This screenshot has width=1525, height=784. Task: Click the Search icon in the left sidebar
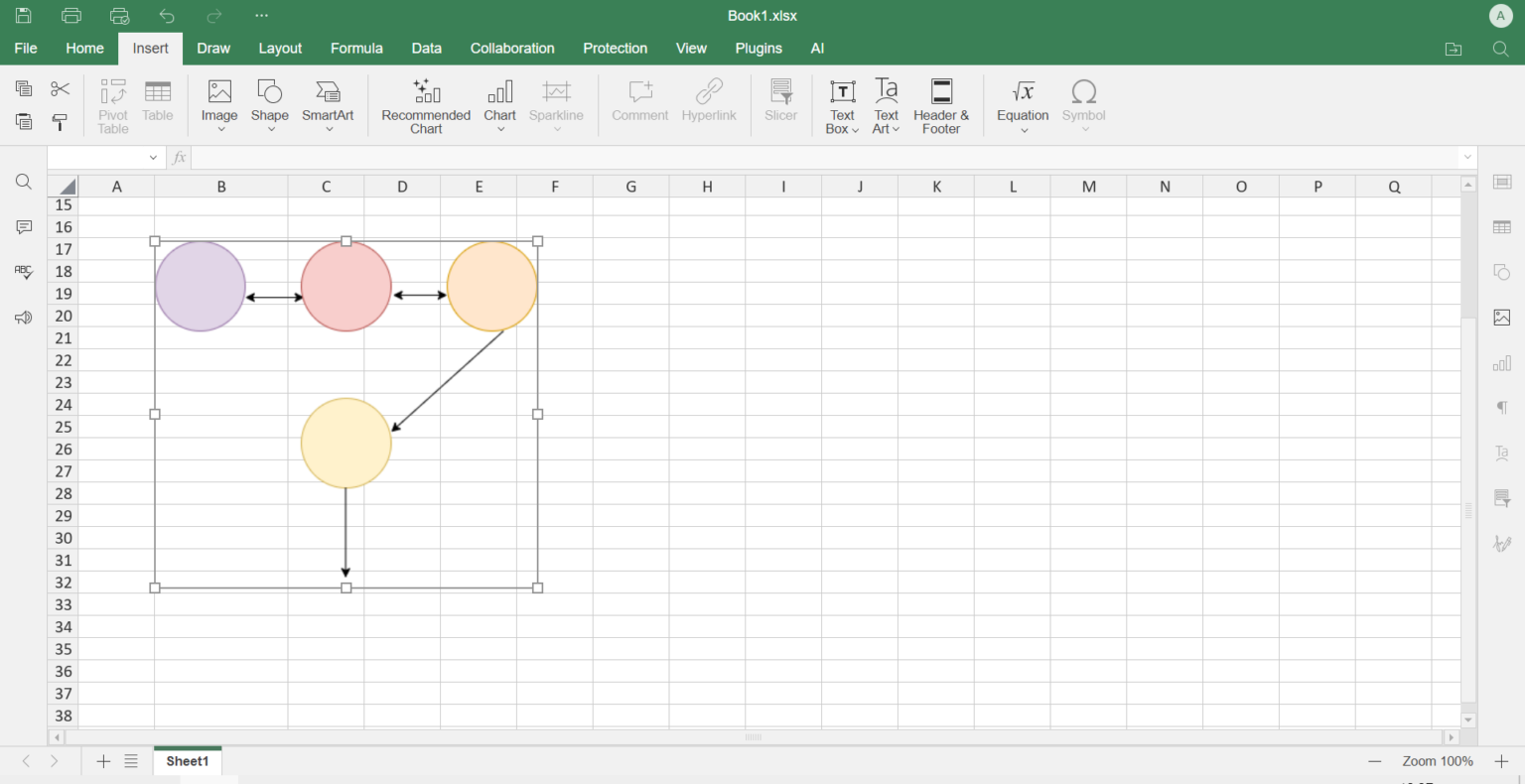click(x=23, y=182)
